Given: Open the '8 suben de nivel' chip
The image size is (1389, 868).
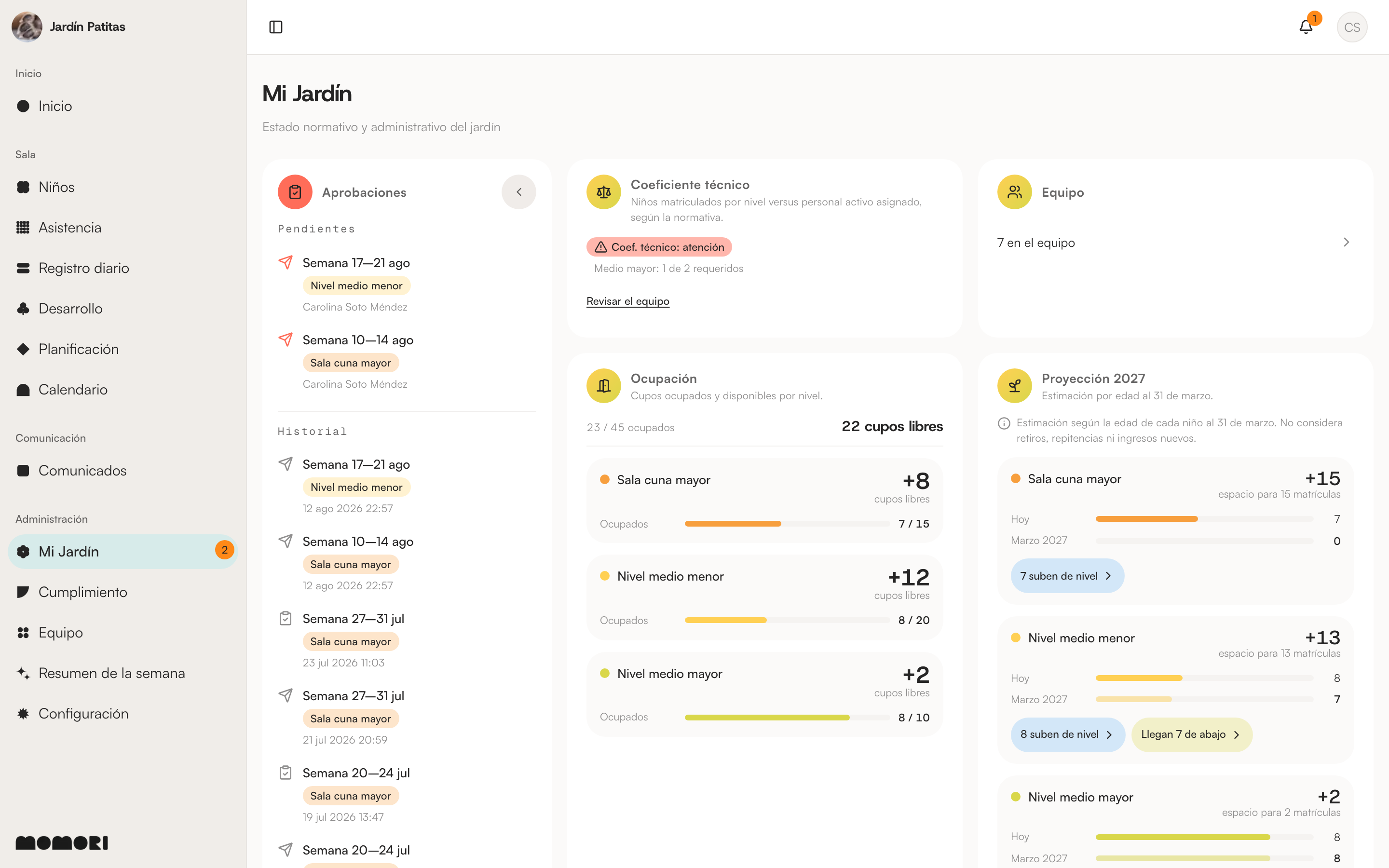Looking at the screenshot, I should 1068,735.
